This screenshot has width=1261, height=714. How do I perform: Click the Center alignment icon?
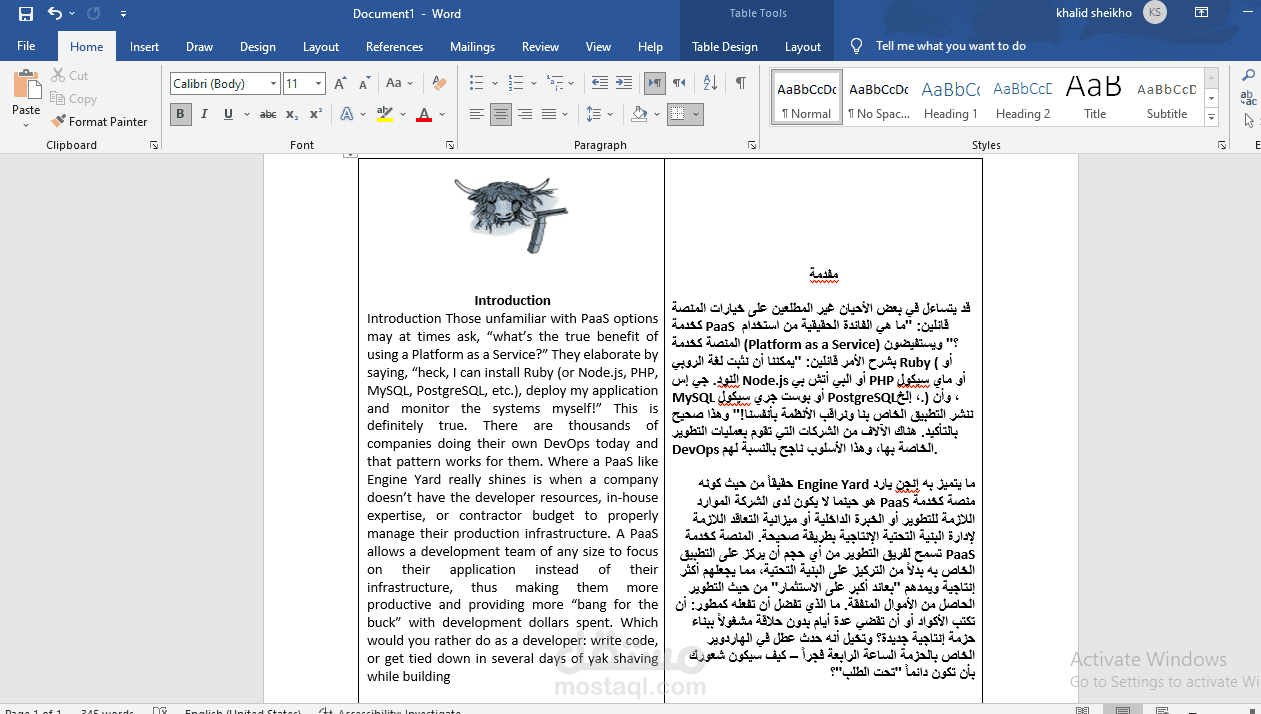click(x=501, y=114)
